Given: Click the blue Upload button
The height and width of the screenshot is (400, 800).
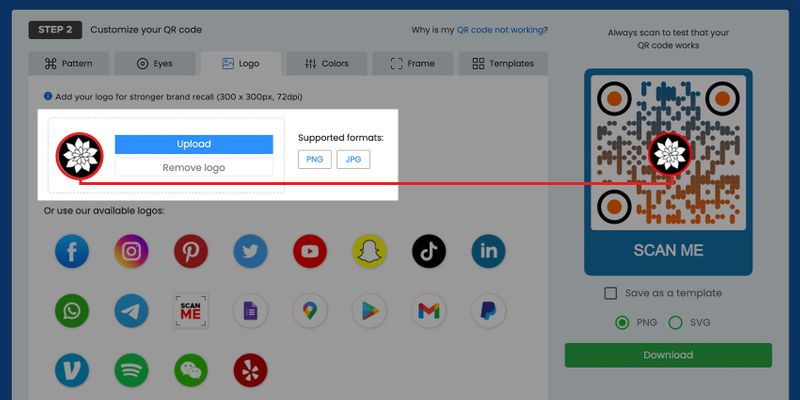Looking at the screenshot, I should pyautogui.click(x=194, y=144).
